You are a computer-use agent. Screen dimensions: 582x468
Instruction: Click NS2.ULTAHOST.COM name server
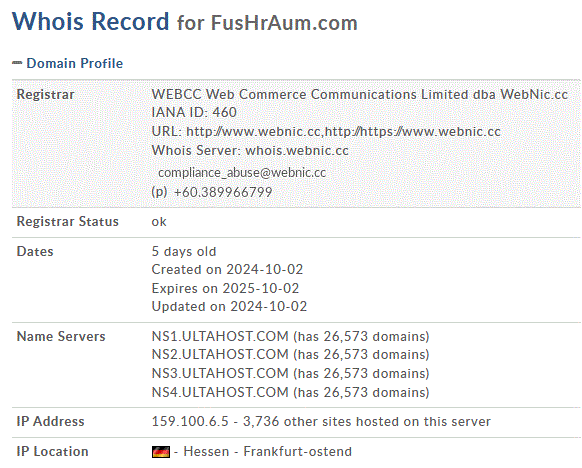coord(220,354)
